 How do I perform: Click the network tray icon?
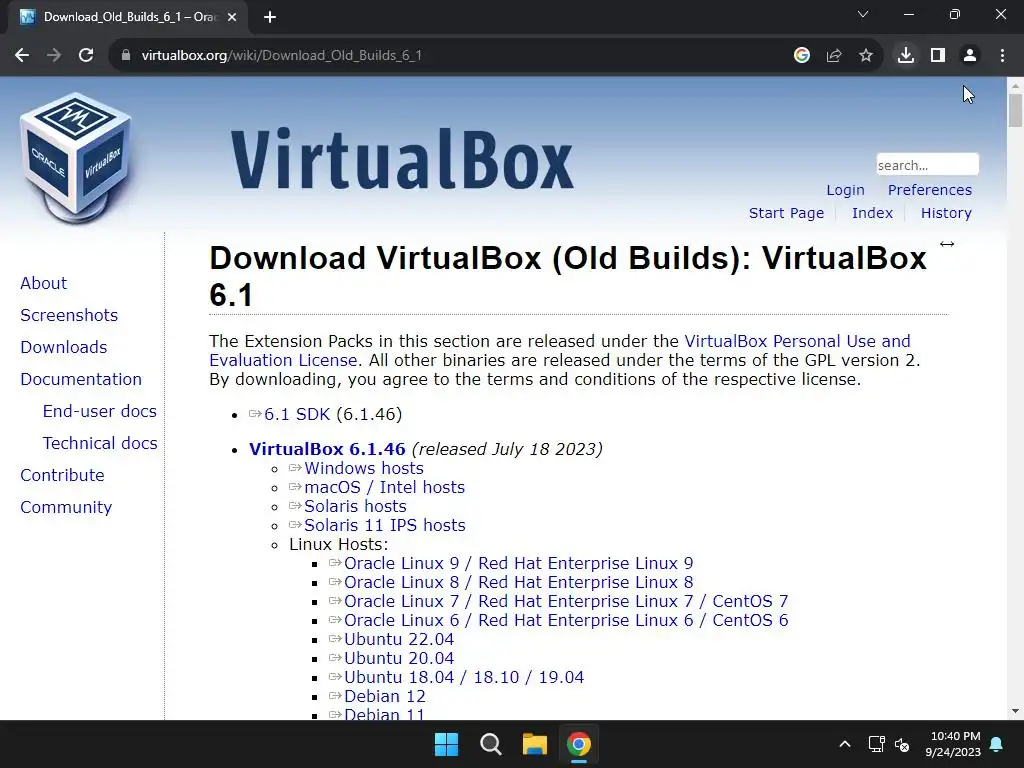(x=876, y=744)
